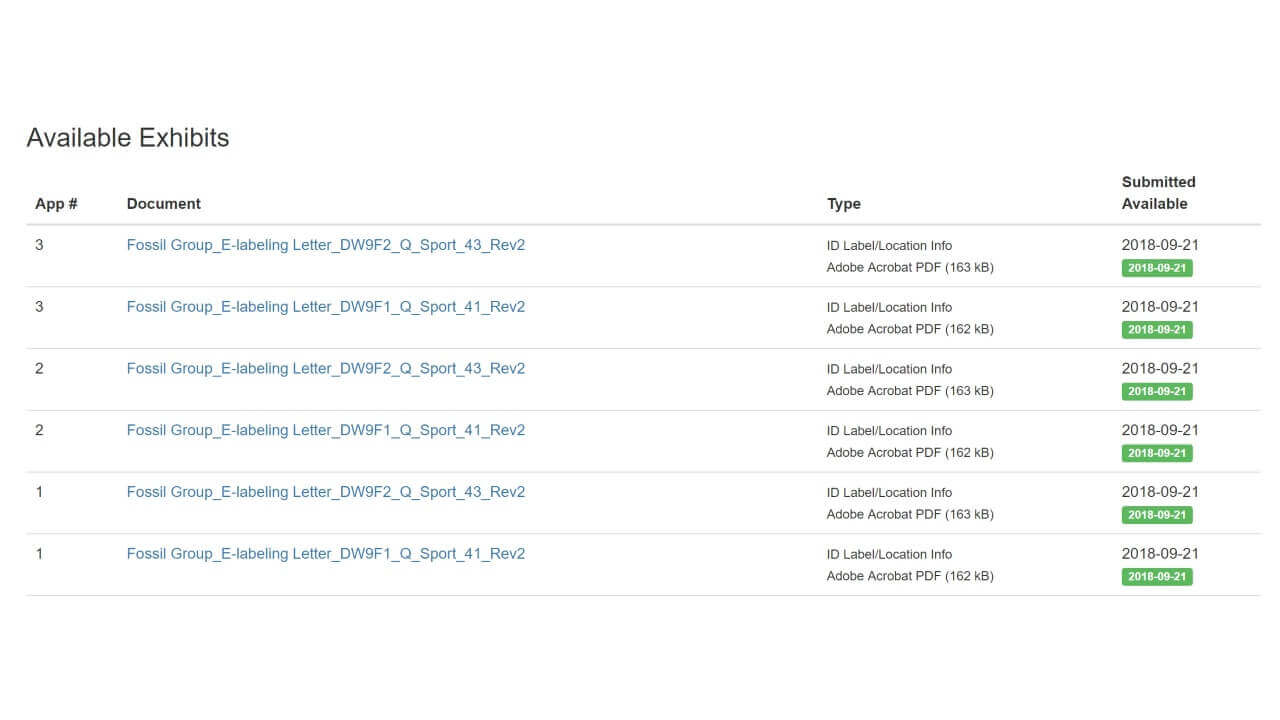Click the "Submitted Available" column header
The height and width of the screenshot is (720, 1280).
(x=1158, y=193)
